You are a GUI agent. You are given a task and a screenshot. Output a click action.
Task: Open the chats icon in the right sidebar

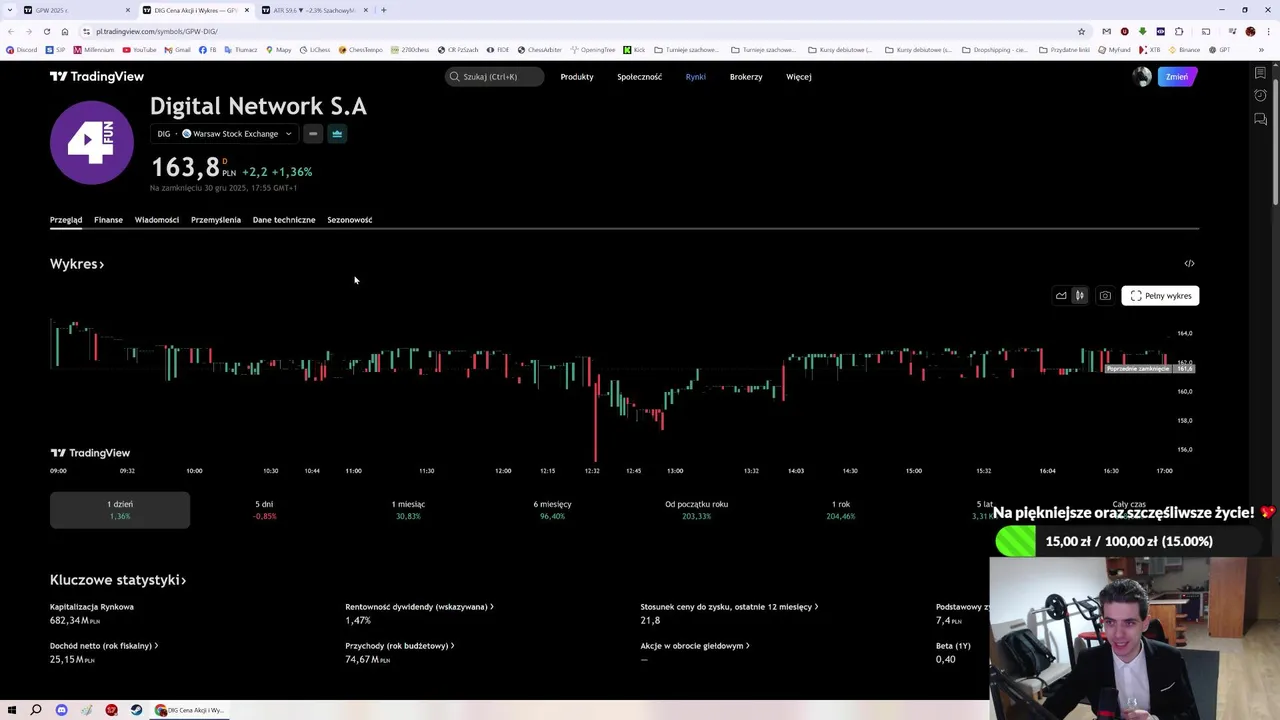(x=1260, y=119)
